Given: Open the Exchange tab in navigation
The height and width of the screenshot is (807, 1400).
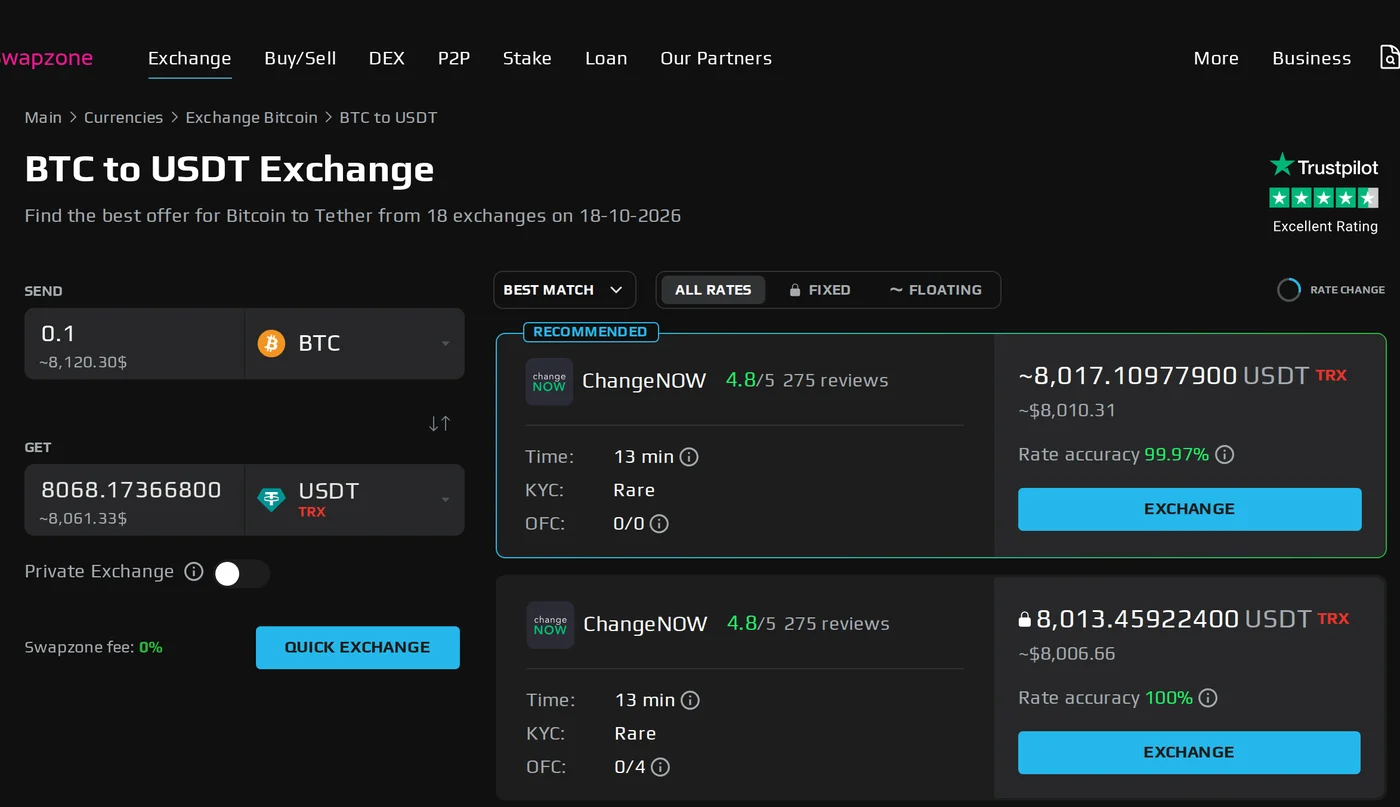Looking at the screenshot, I should [x=190, y=58].
